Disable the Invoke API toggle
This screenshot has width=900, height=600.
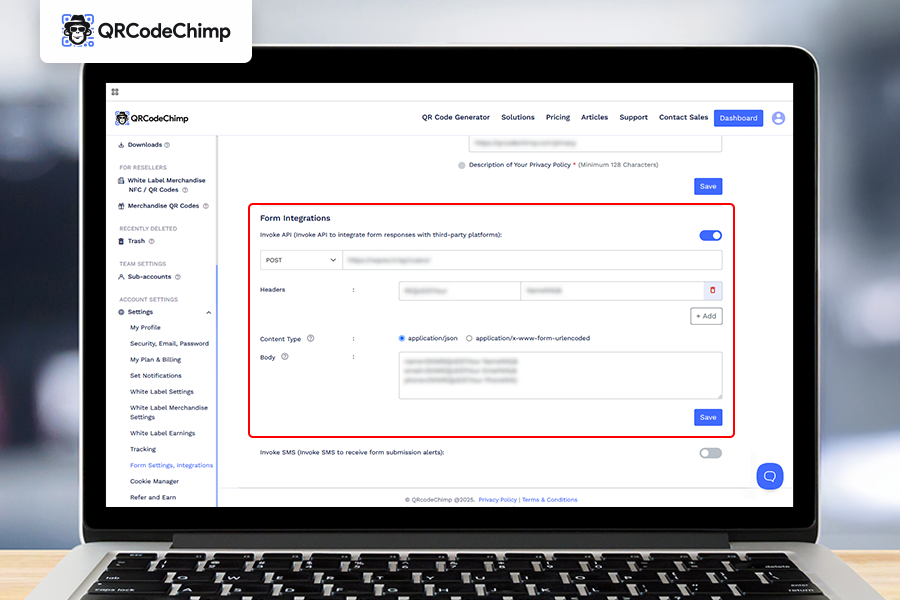(712, 233)
